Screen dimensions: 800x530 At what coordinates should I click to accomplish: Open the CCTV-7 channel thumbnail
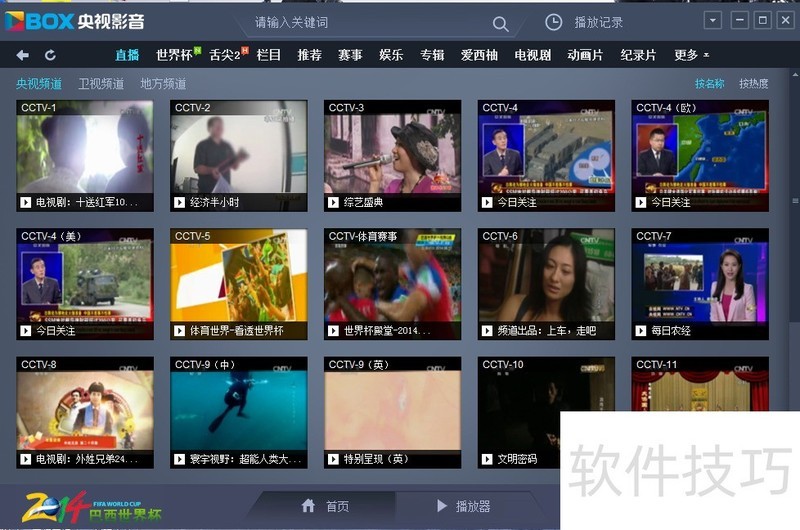[x=700, y=284]
